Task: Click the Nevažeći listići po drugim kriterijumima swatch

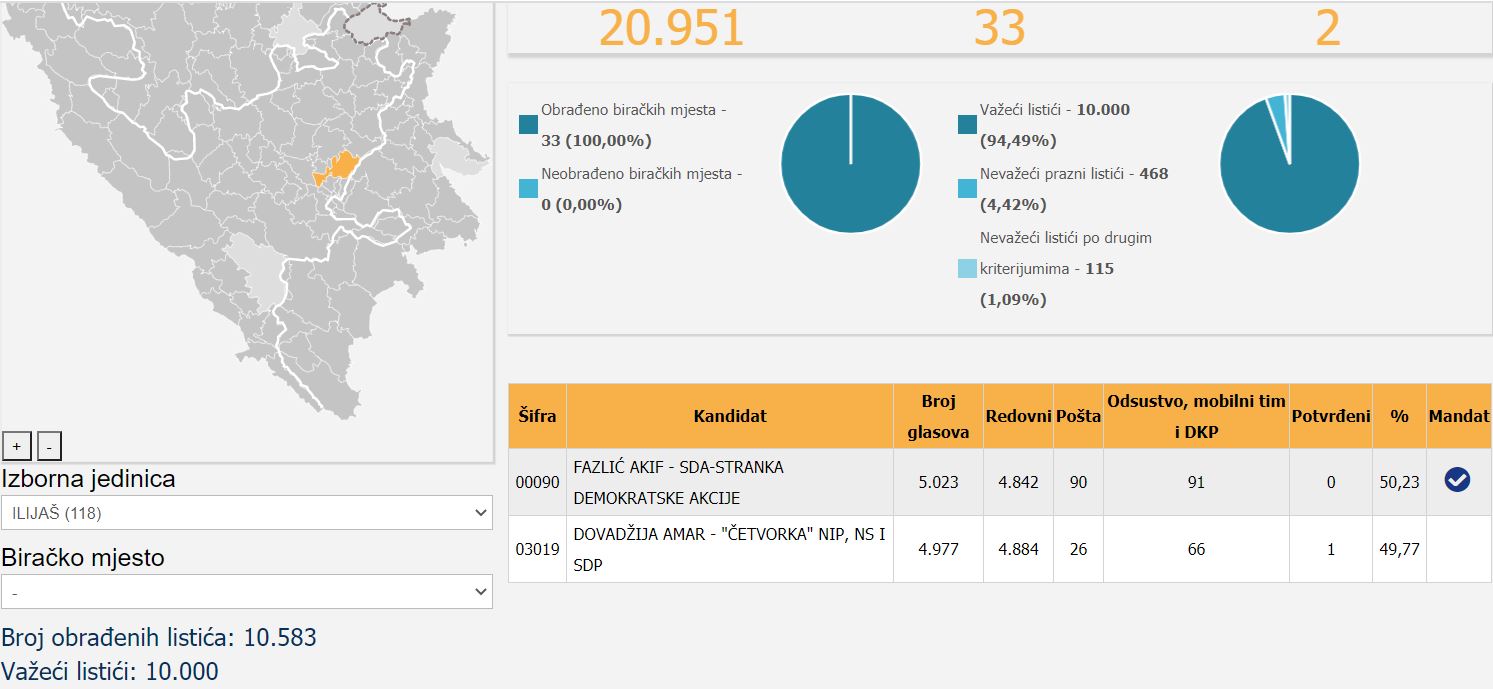Action: tap(967, 268)
